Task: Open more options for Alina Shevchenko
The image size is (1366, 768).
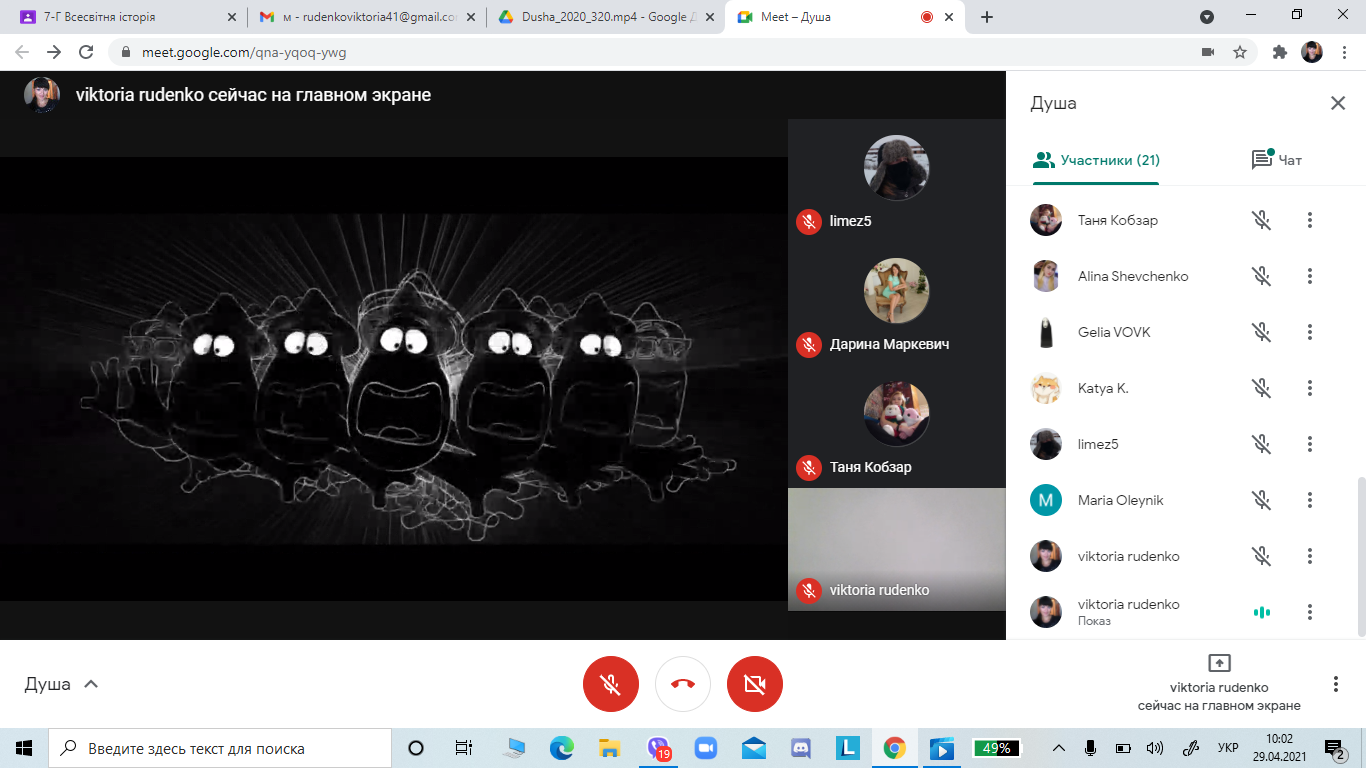Action: tap(1310, 276)
